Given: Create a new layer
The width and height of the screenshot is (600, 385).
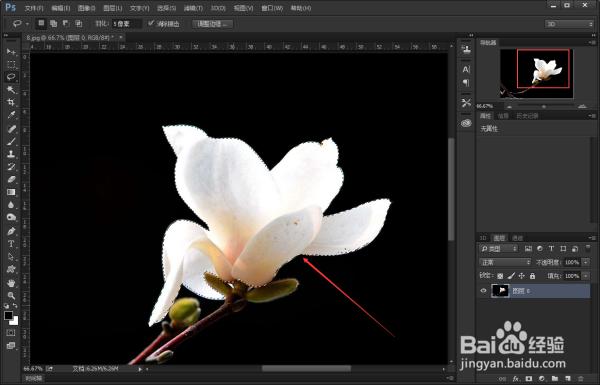Looking at the screenshot, I should (x=567, y=378).
